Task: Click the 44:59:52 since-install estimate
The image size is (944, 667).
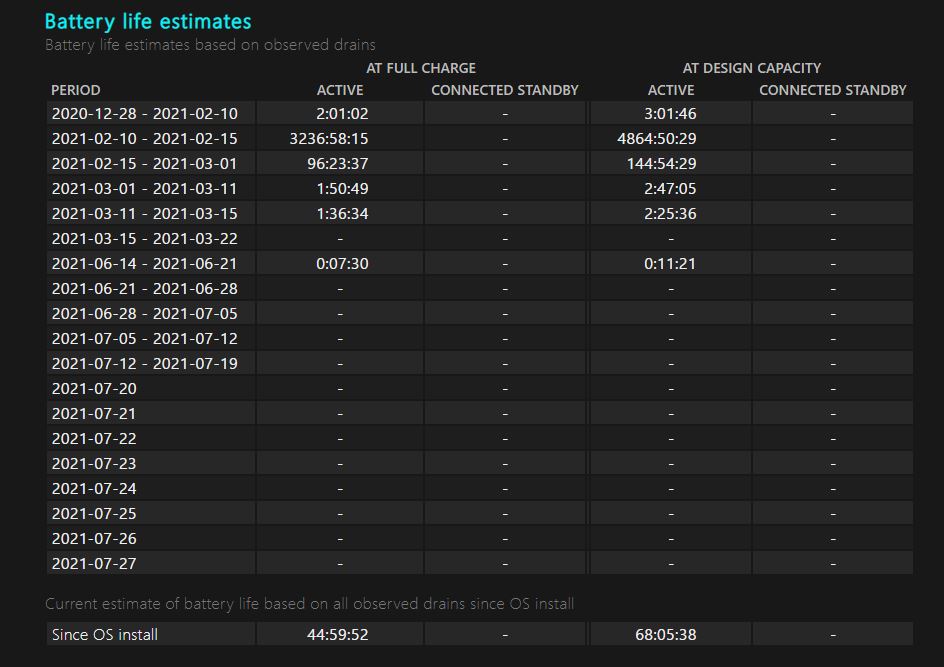Action: point(337,634)
